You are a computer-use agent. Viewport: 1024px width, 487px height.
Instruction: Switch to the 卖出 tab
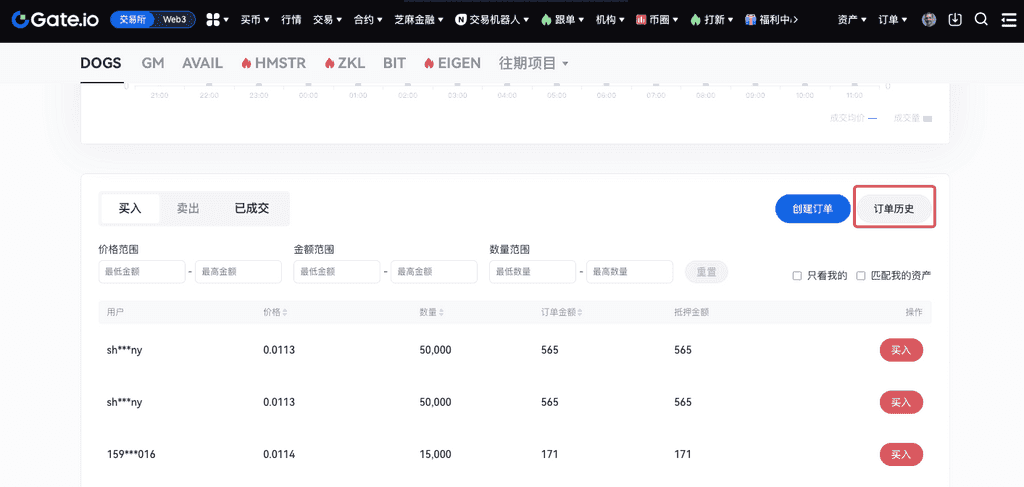(188, 208)
